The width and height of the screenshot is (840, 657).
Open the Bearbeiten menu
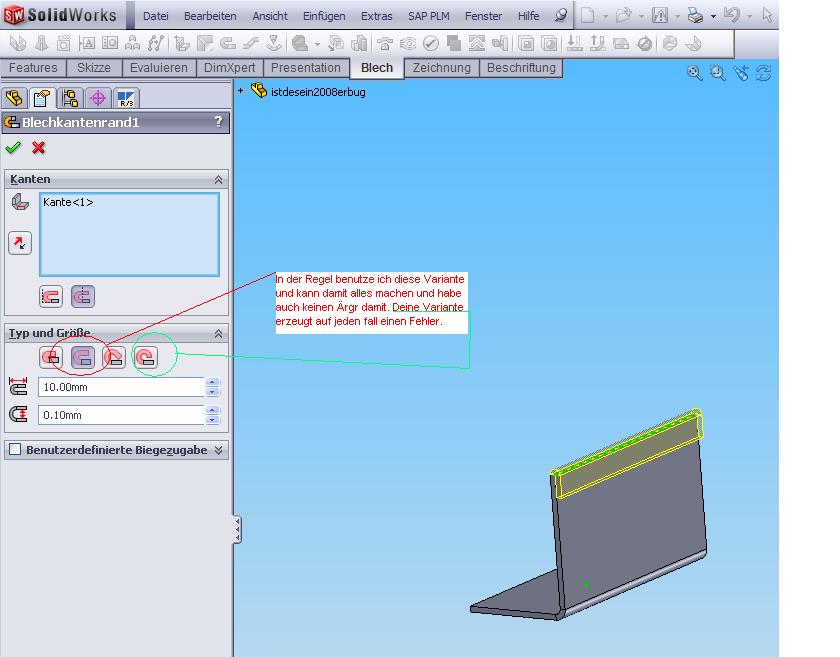210,16
